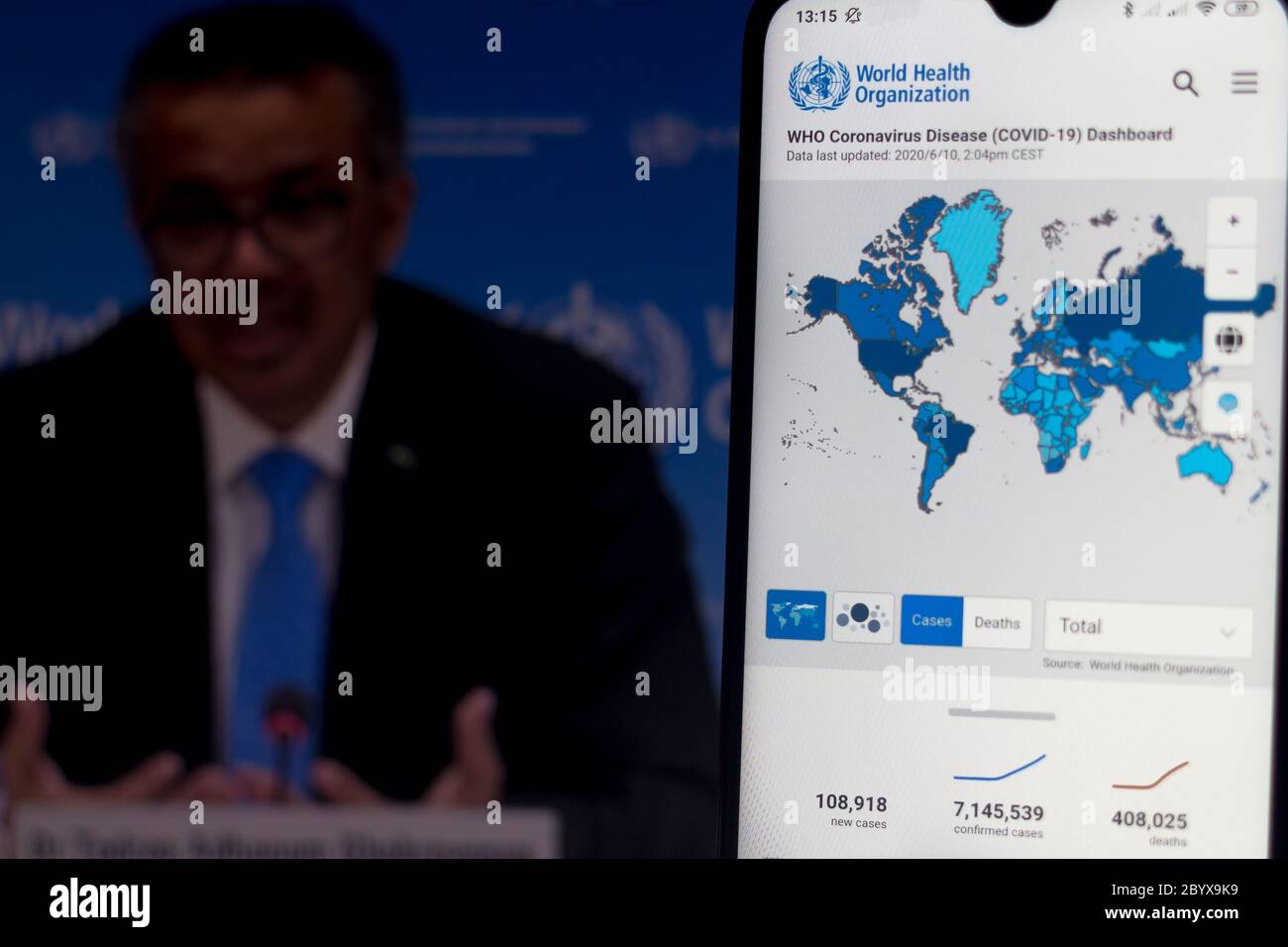
Task: Switch to Deaths tab
Action: click(x=997, y=623)
